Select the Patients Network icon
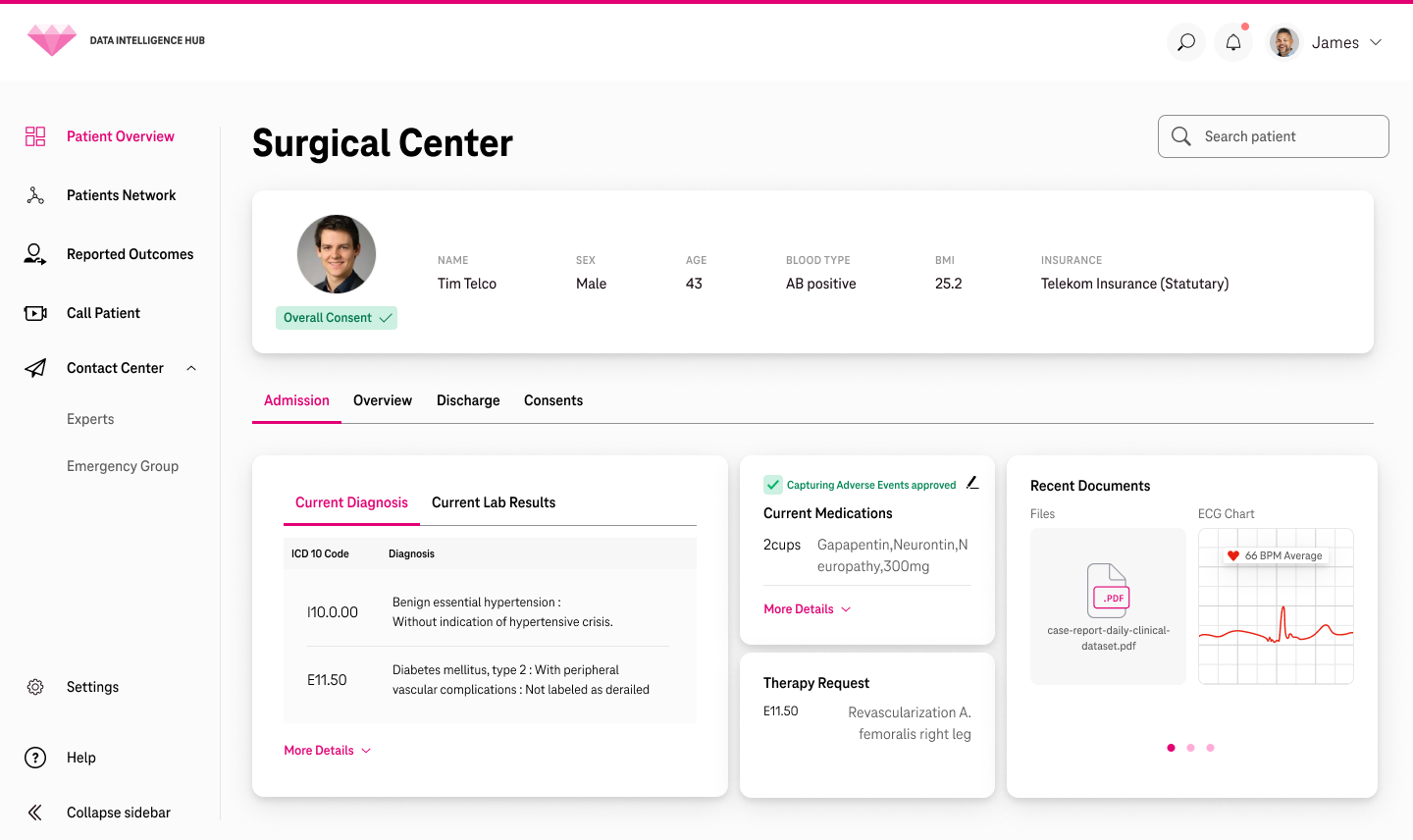The height and width of the screenshot is (840, 1413). pos(35,194)
